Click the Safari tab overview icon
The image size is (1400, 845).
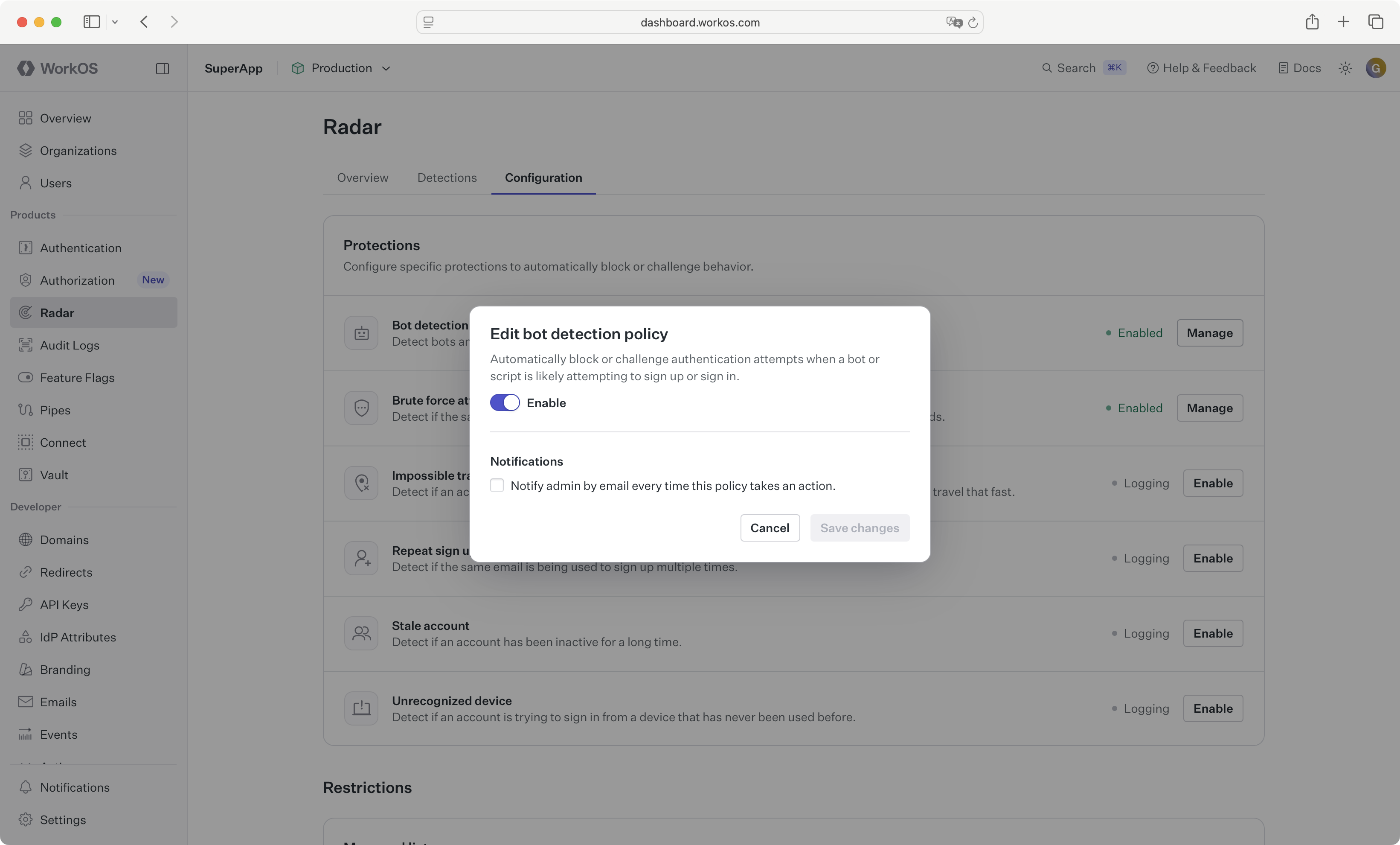(x=1376, y=22)
